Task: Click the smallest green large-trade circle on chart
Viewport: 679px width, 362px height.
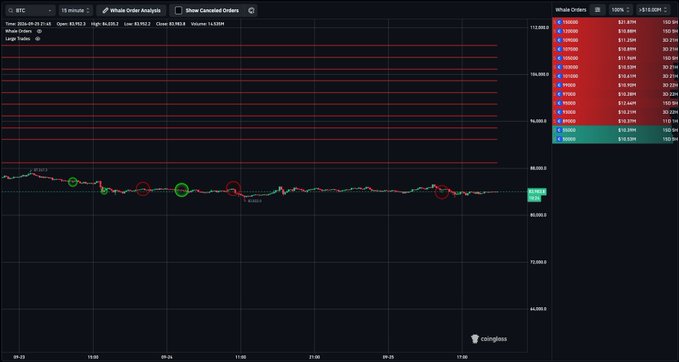Action: click(104, 191)
